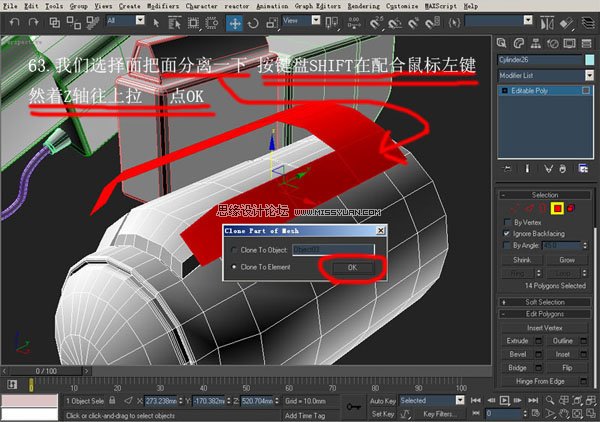
Task: Click the Configure Modifier Sets icon
Action: click(583, 168)
